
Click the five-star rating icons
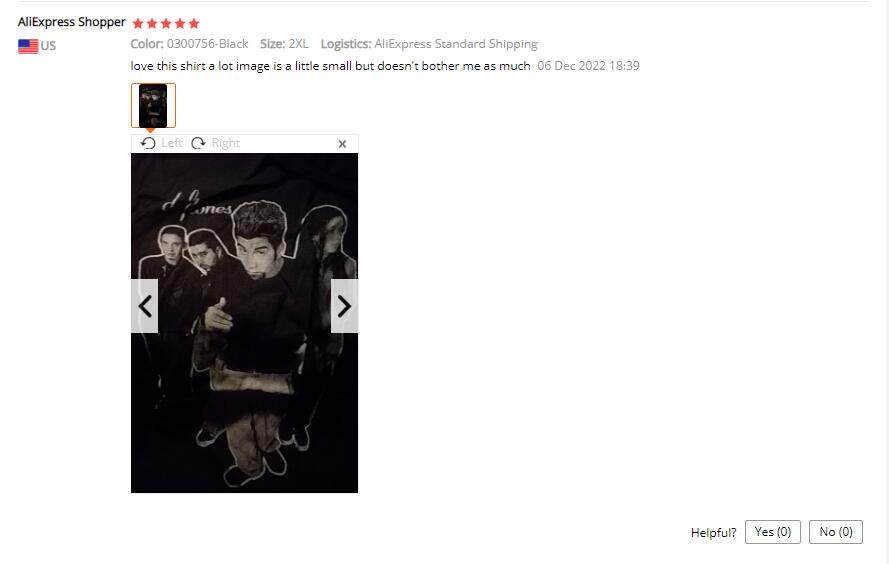[x=166, y=23]
